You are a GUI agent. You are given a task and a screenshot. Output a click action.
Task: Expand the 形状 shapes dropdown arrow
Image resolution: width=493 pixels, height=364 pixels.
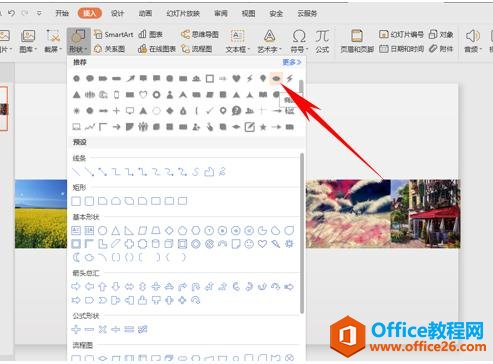point(86,50)
